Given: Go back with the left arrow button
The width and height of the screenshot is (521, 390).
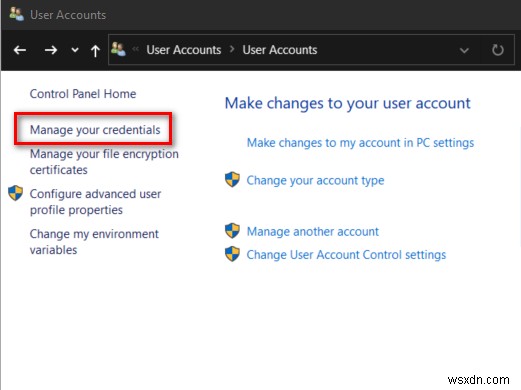Looking at the screenshot, I should 20,50.
